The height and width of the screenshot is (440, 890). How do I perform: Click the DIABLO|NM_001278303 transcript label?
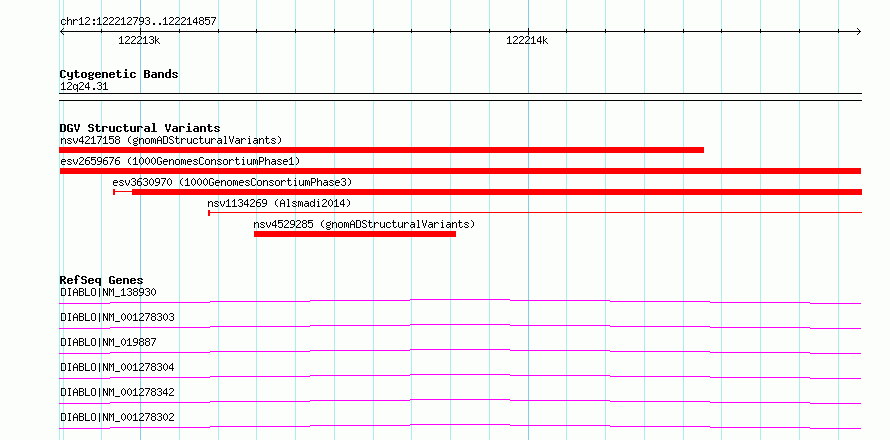point(117,317)
